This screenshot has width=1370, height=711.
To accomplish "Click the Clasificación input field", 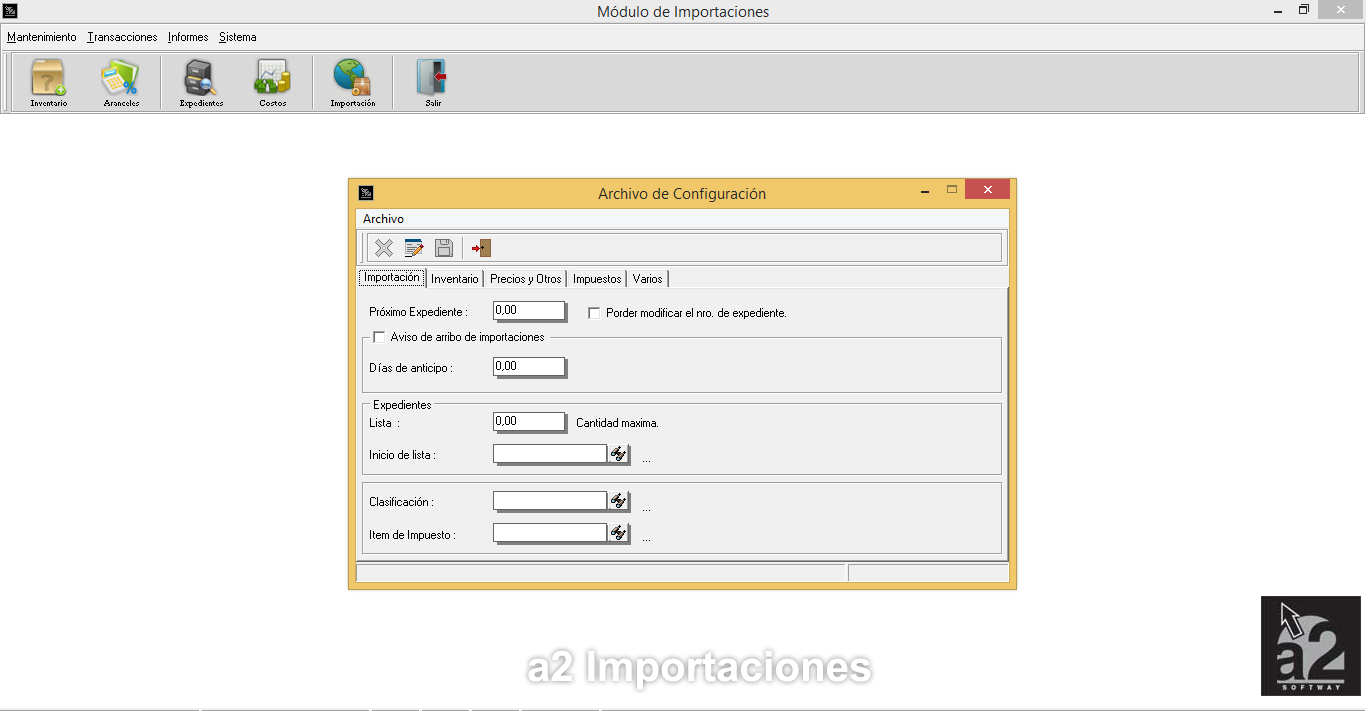I will coord(550,501).
